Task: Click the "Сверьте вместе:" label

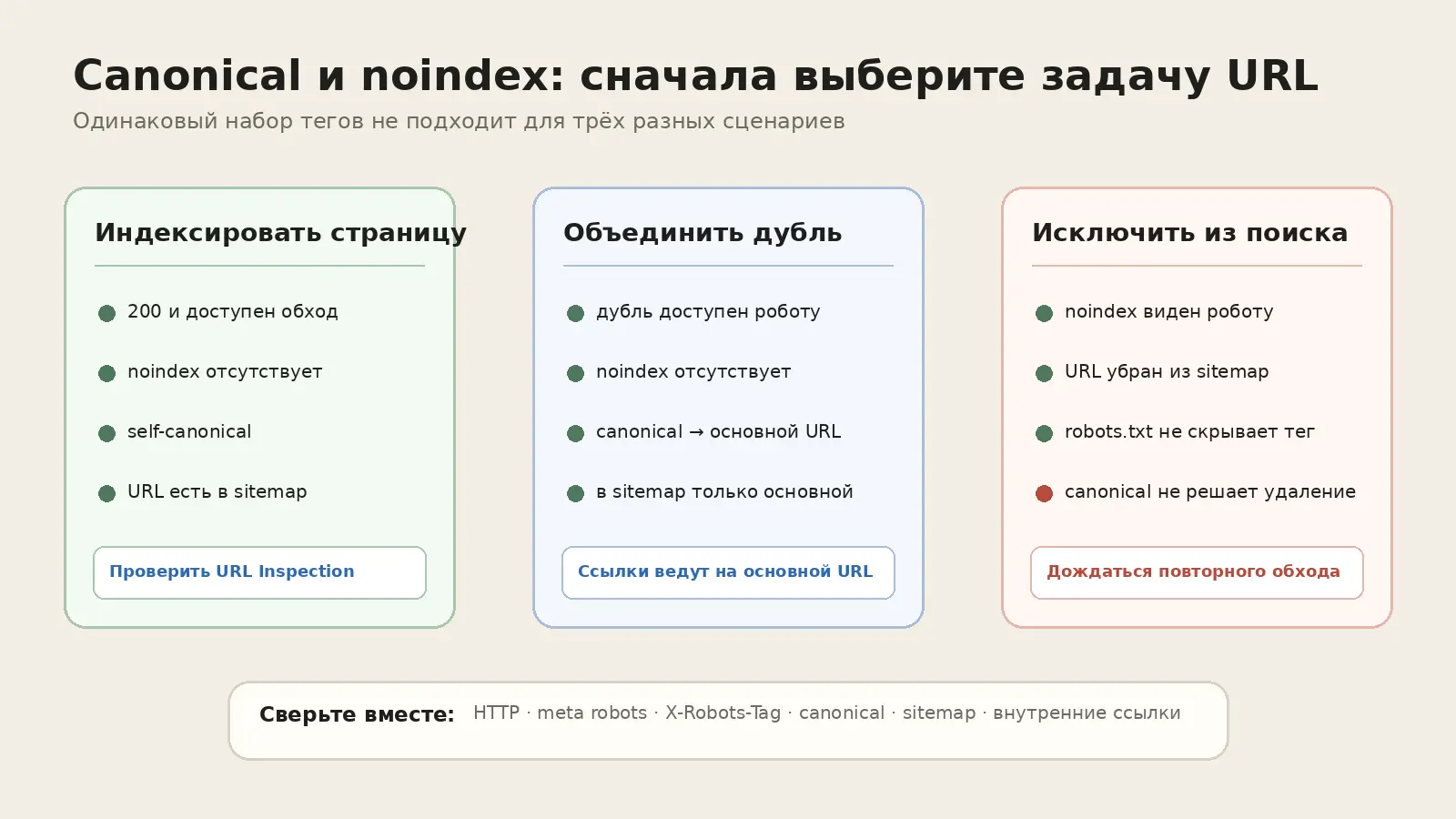Action: (357, 714)
